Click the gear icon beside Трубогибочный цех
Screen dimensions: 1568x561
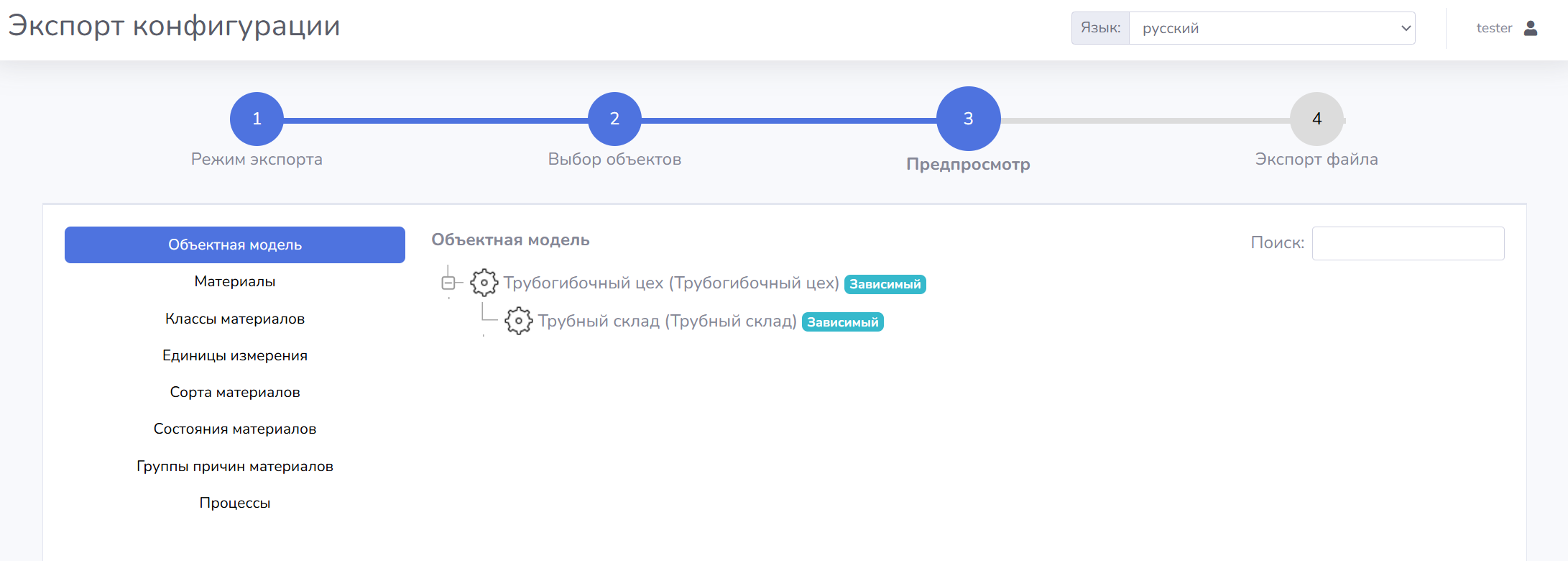point(484,283)
